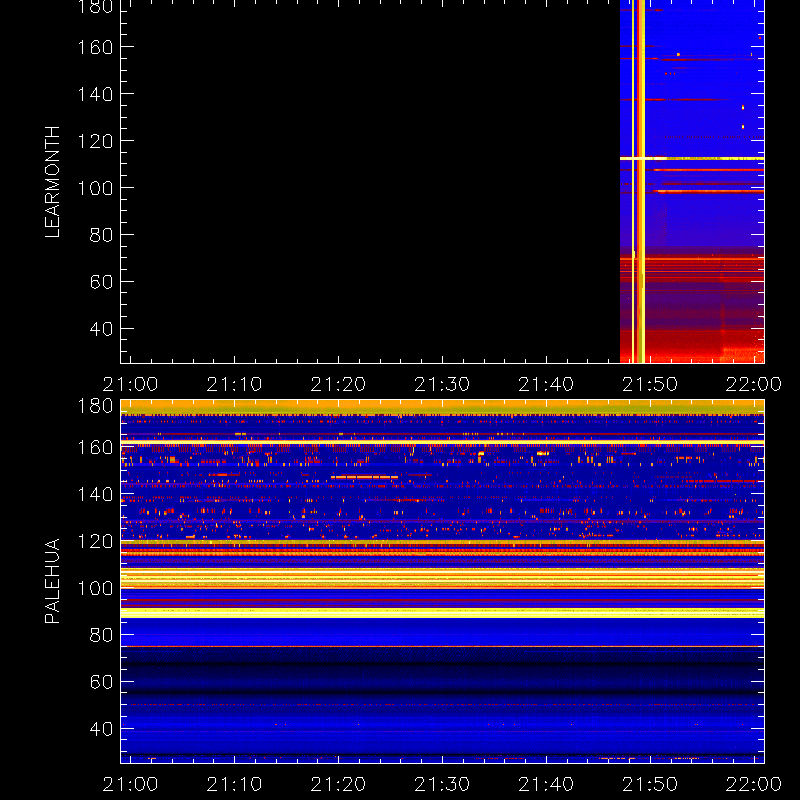Click the 21:20 time label under Palehua plot
800x800 pixels.
(338, 784)
